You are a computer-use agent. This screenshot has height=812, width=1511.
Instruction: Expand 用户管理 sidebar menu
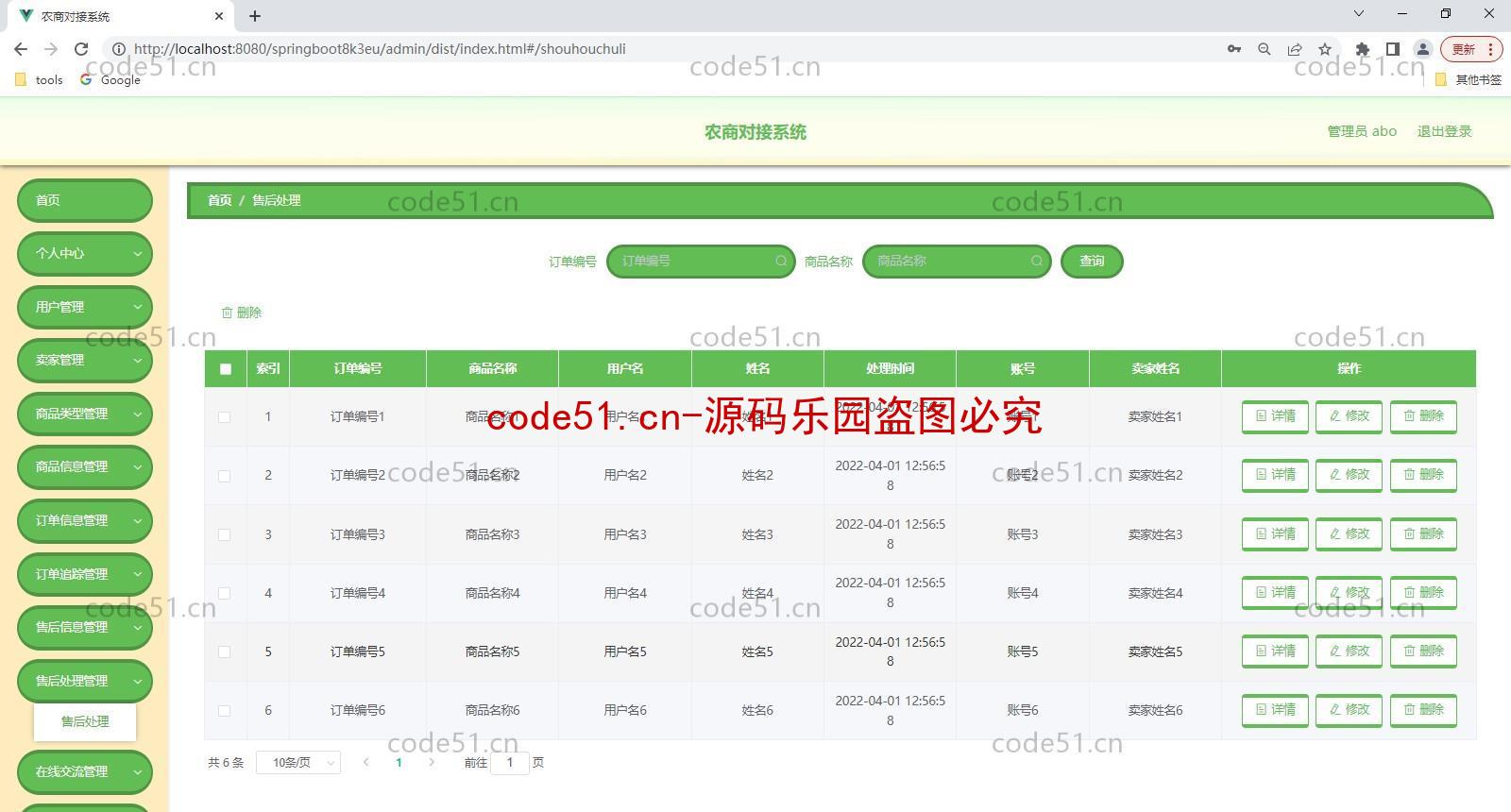click(x=85, y=307)
